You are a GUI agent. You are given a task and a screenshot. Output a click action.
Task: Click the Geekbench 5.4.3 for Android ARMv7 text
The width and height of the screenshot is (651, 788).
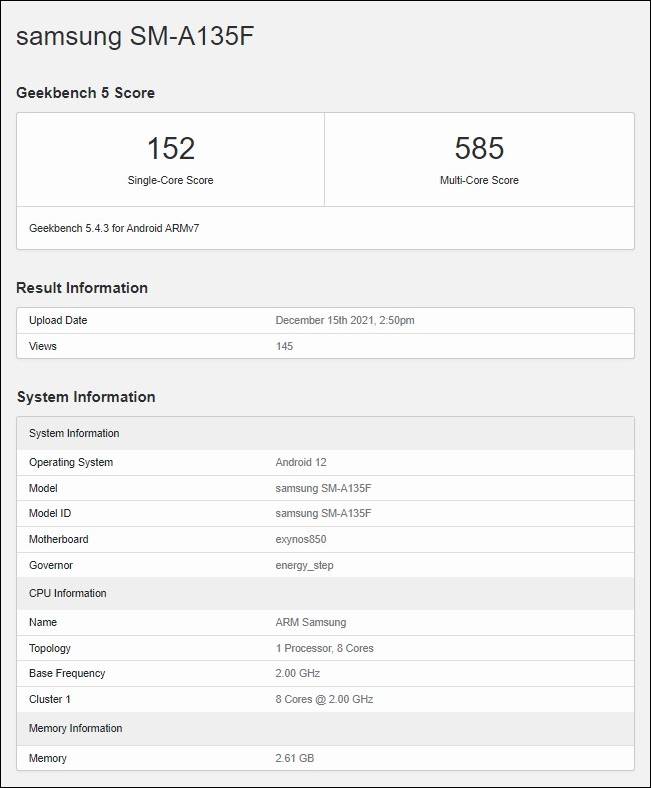click(x=114, y=228)
